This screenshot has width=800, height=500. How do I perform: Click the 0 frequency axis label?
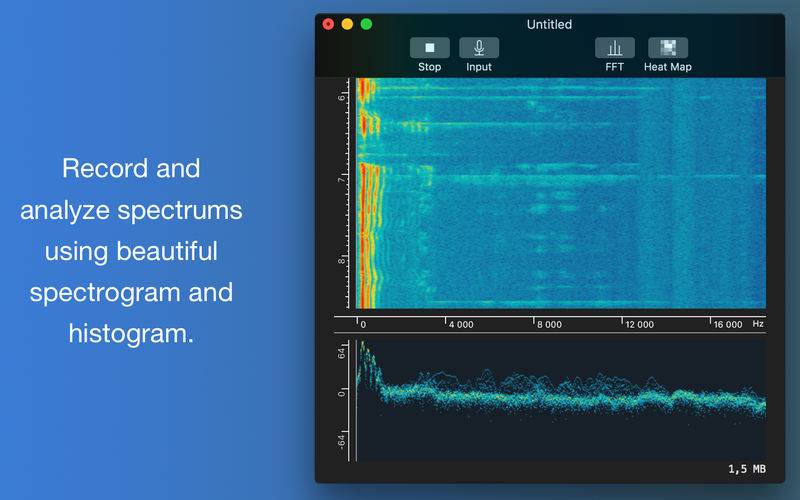[x=363, y=324]
